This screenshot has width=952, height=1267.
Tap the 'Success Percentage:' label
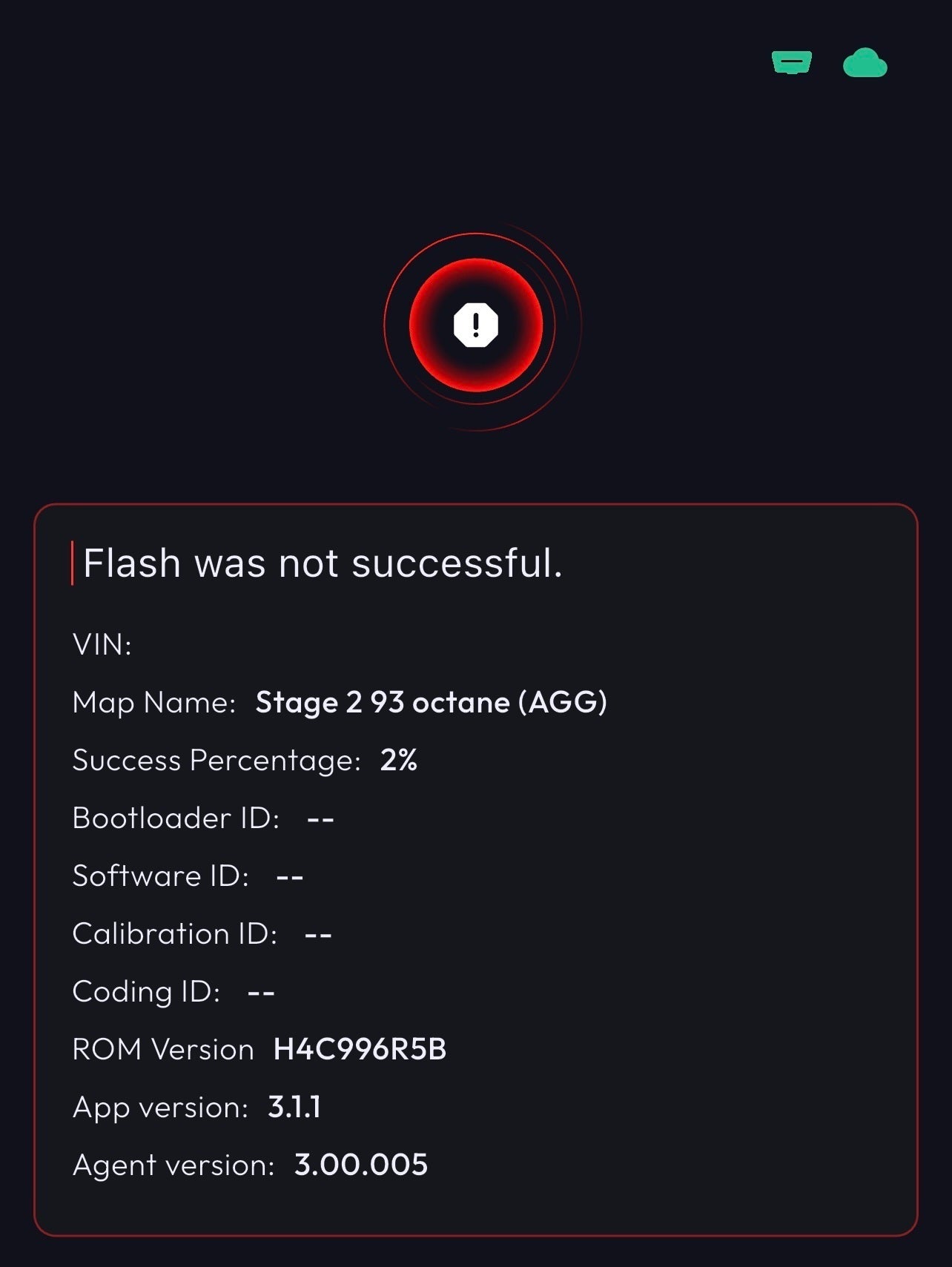216,761
